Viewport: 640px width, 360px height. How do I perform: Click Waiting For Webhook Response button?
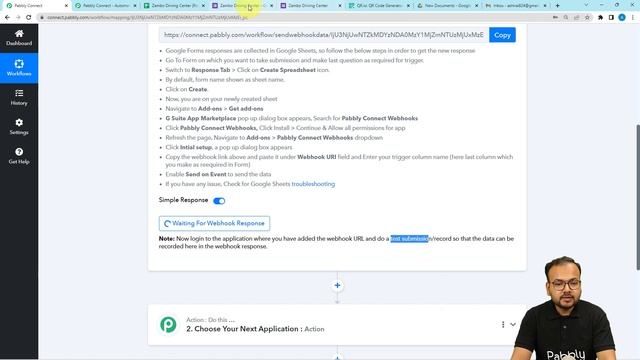tap(214, 223)
